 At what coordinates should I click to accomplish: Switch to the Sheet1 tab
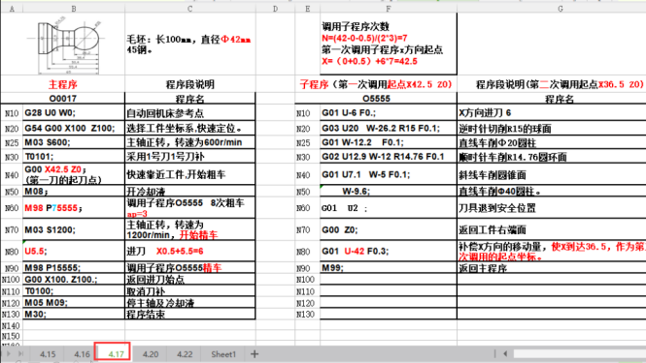click(x=223, y=354)
